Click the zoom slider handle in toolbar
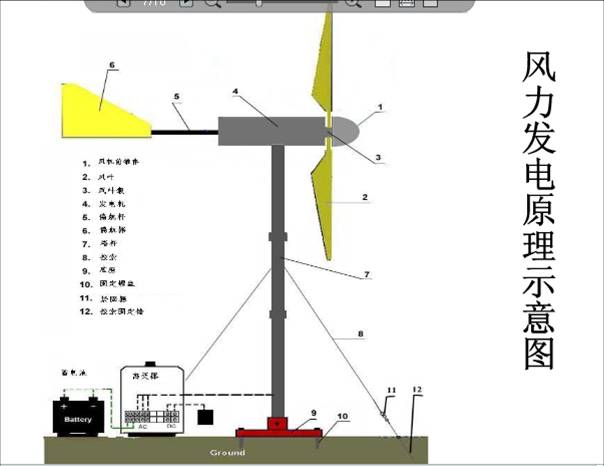Viewport: 604px width, 466px height. (259, 3)
